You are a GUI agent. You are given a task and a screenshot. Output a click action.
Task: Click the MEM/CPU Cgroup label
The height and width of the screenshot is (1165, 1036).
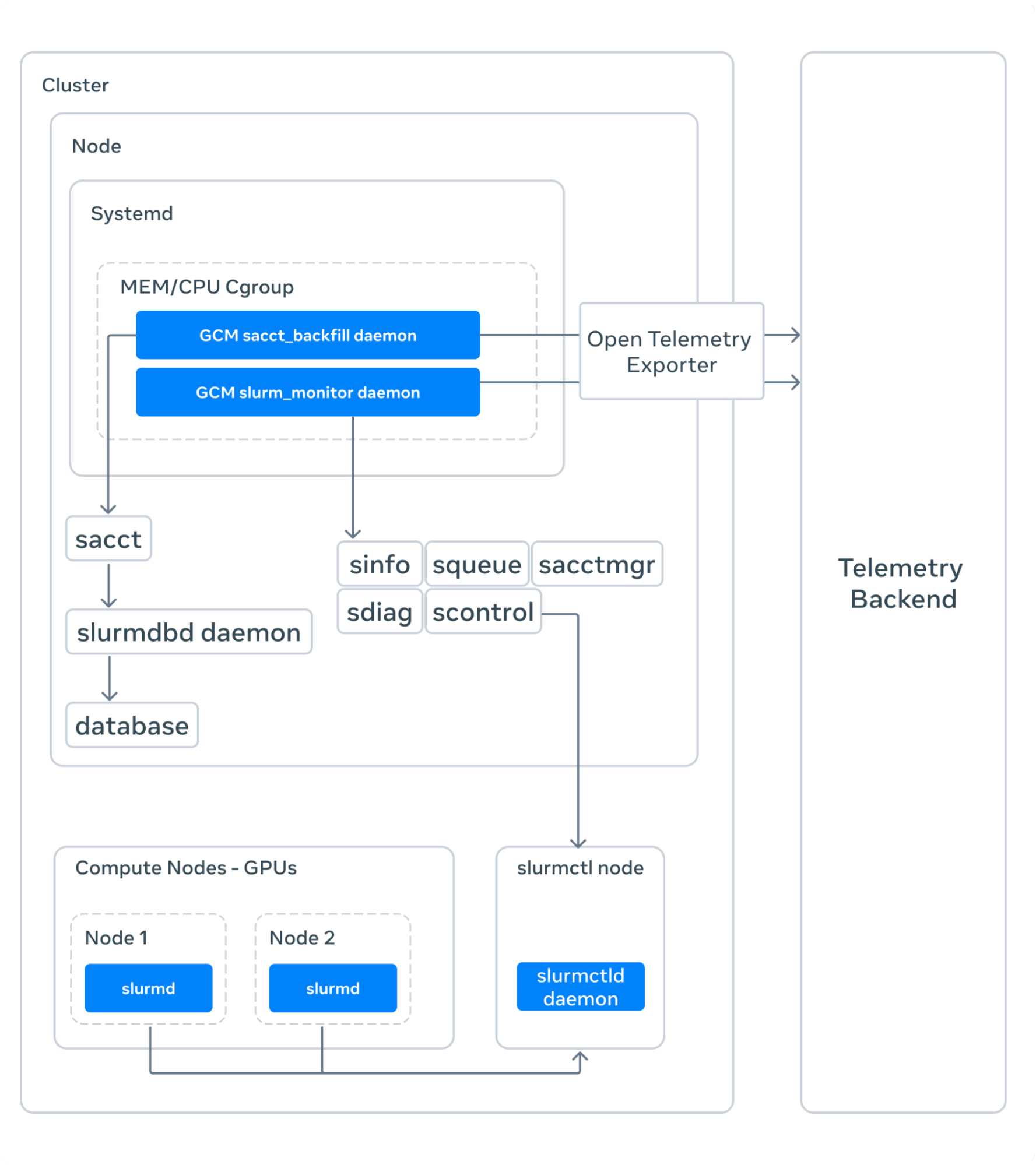(207, 287)
